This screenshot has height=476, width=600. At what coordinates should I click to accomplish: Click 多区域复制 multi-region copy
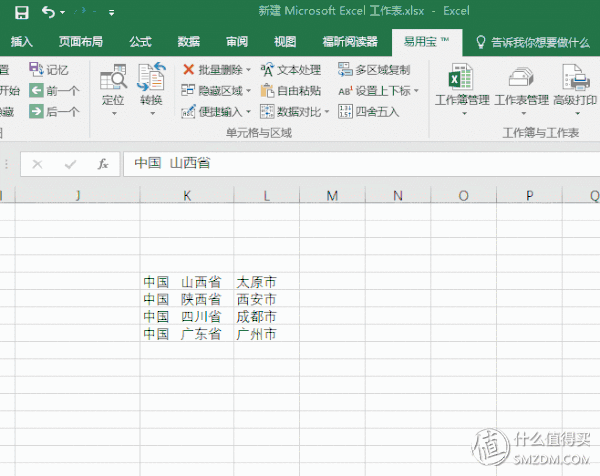point(374,70)
